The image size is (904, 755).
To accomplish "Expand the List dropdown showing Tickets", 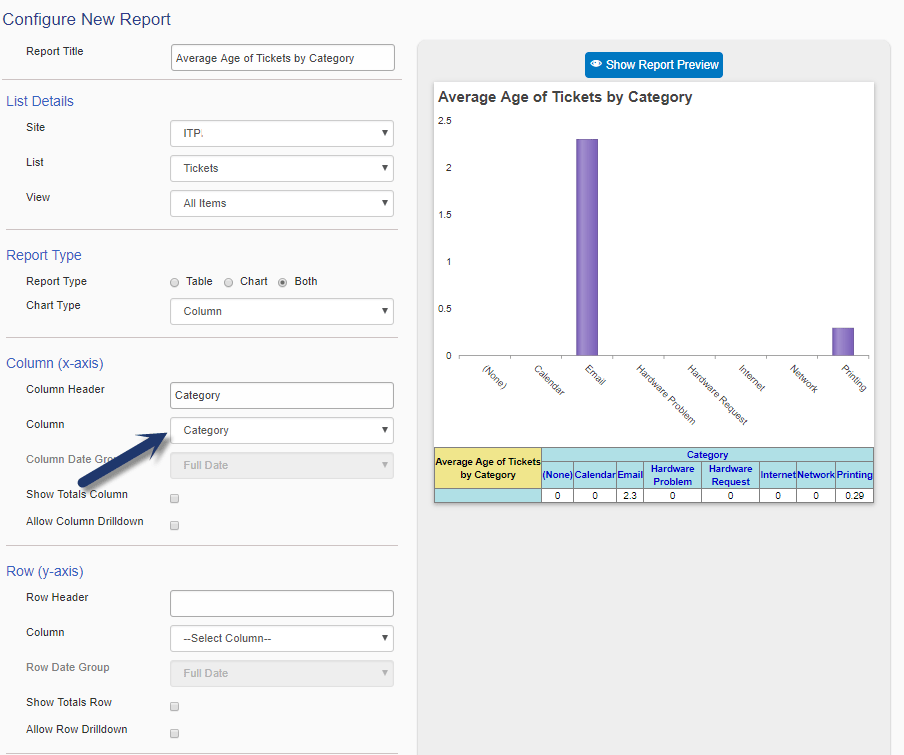I will [x=282, y=169].
